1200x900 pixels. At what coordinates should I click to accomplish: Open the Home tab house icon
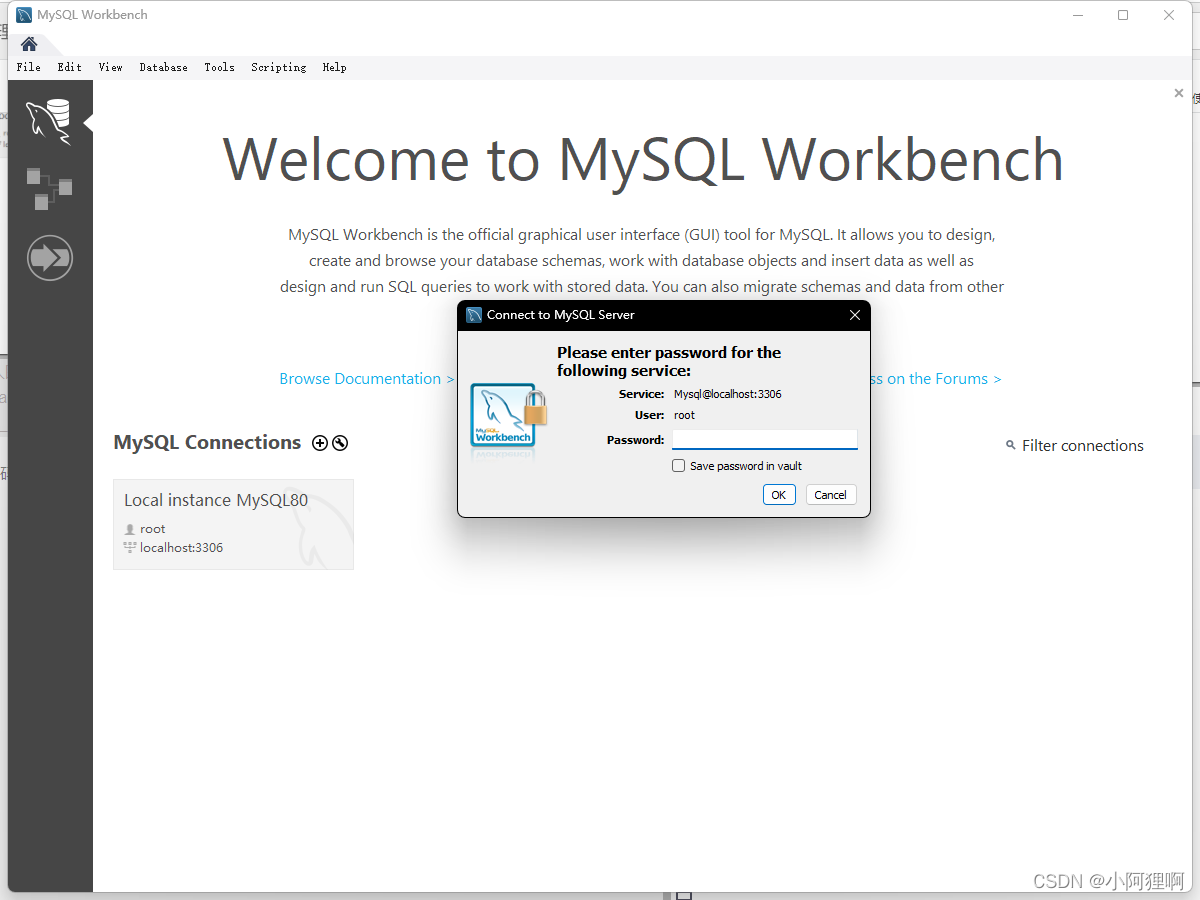click(x=29, y=44)
